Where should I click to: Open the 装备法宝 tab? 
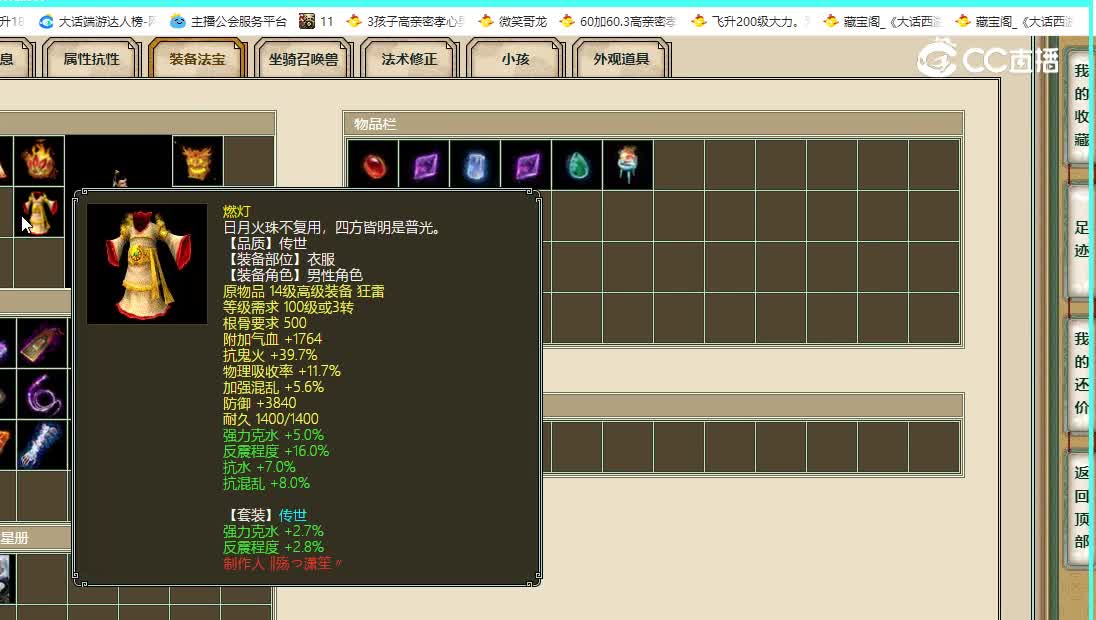[x=197, y=59]
